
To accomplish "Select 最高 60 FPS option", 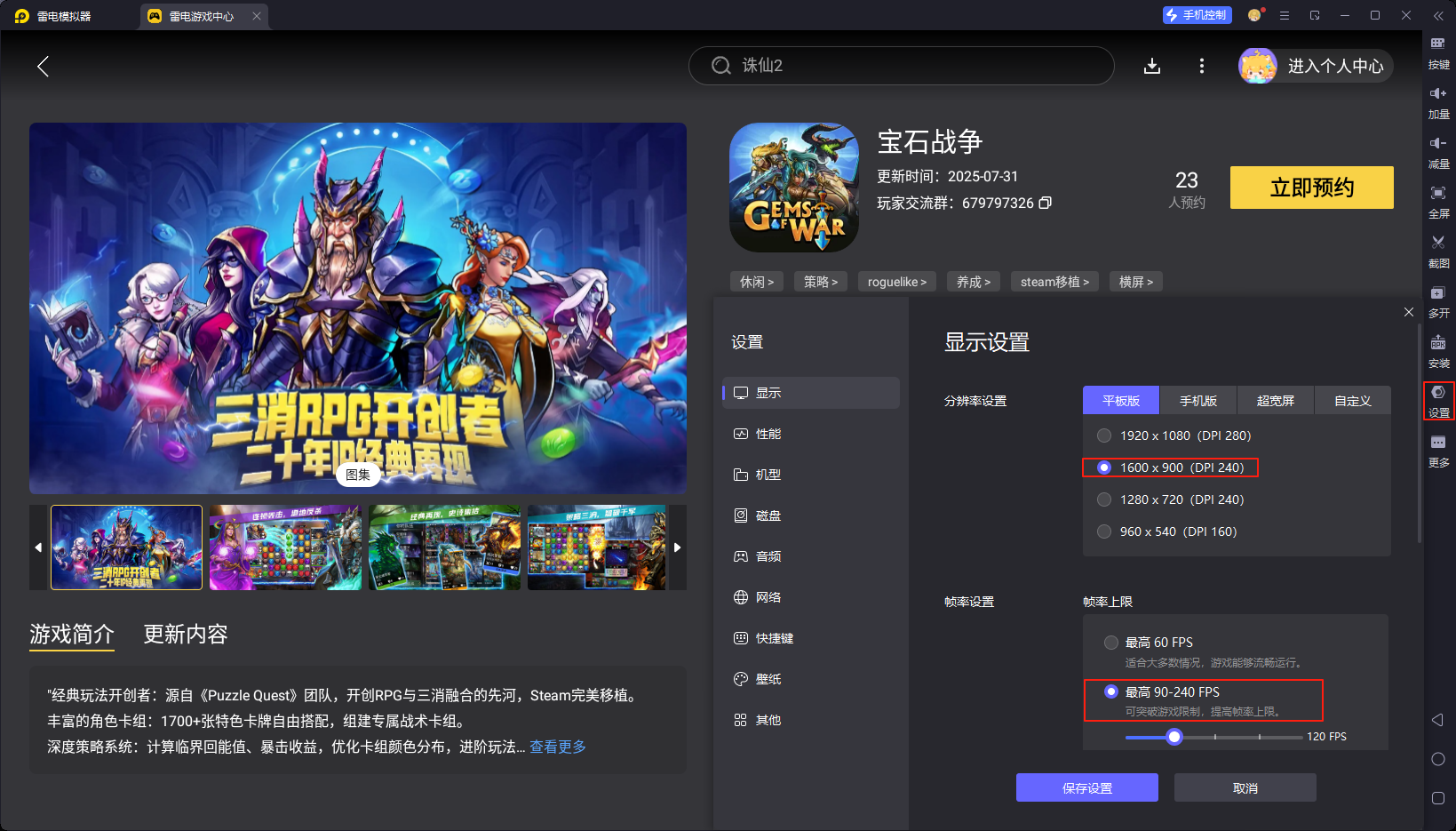I will click(1149, 642).
